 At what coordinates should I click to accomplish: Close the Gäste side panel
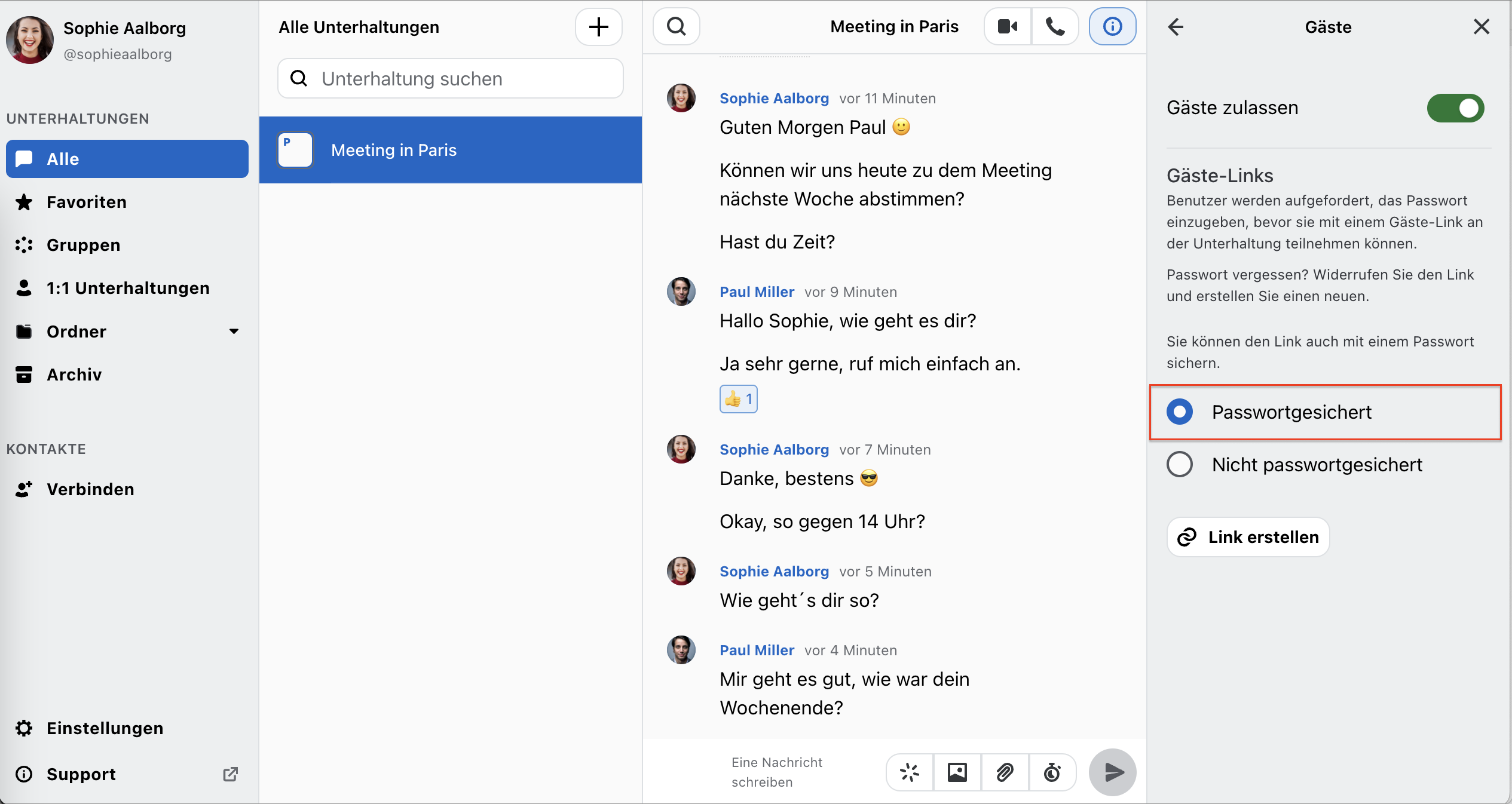point(1481,27)
